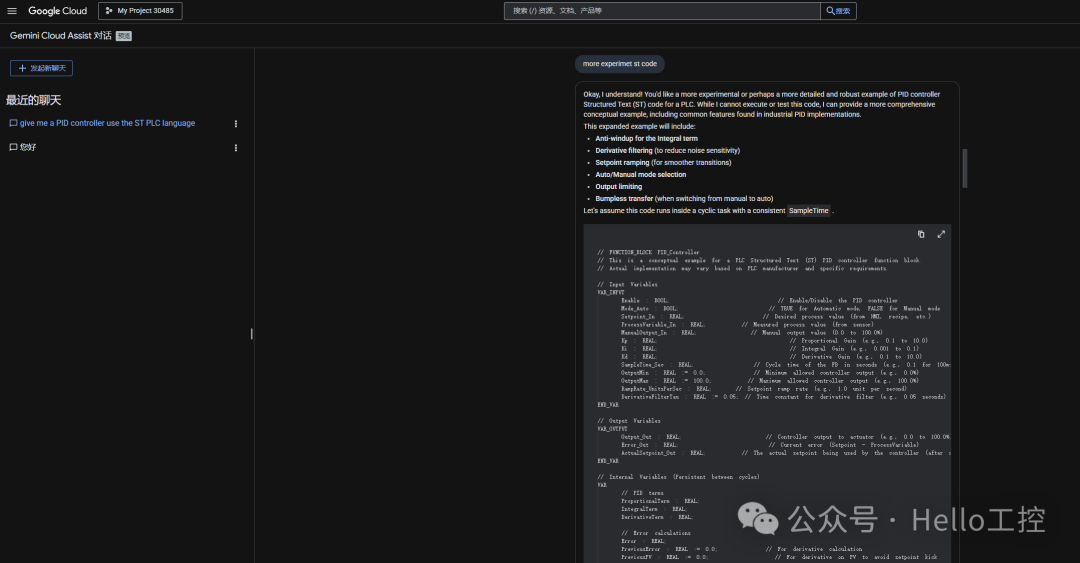Click the 'Output limiting' bullet text
Viewport: 1080px width, 563px height.
pos(619,187)
